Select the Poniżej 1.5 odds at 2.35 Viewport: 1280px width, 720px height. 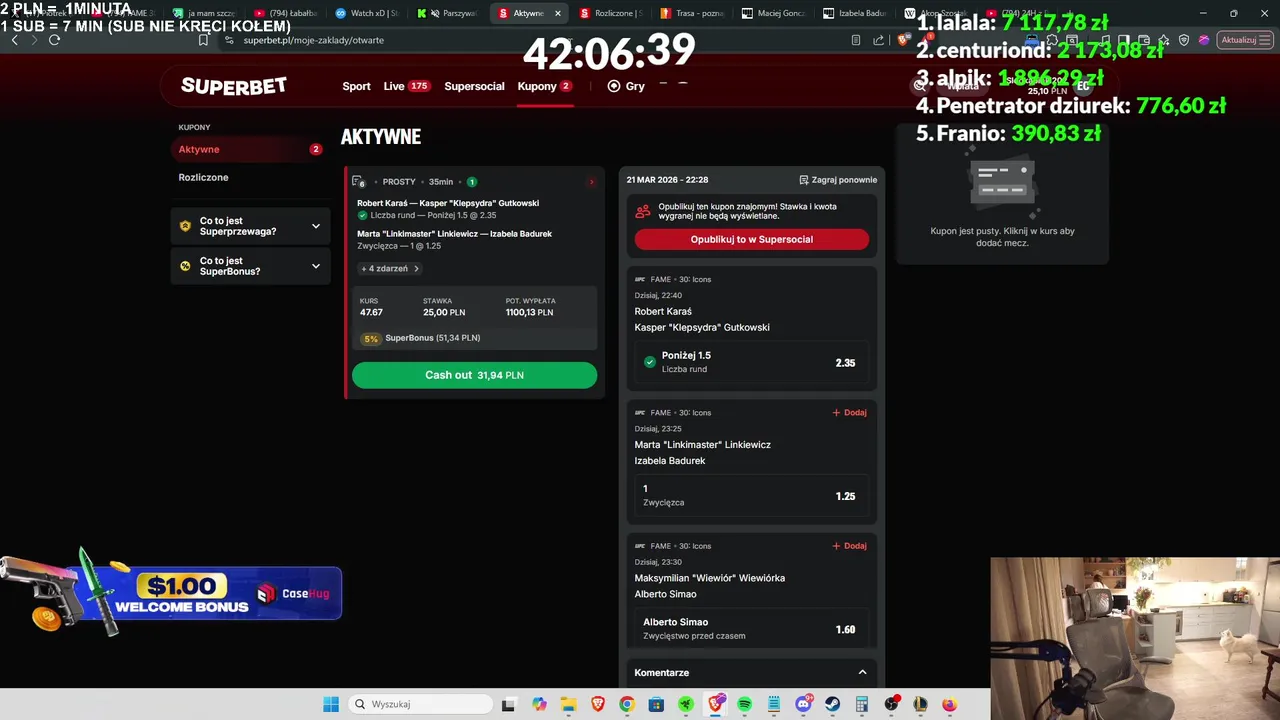(x=752, y=362)
